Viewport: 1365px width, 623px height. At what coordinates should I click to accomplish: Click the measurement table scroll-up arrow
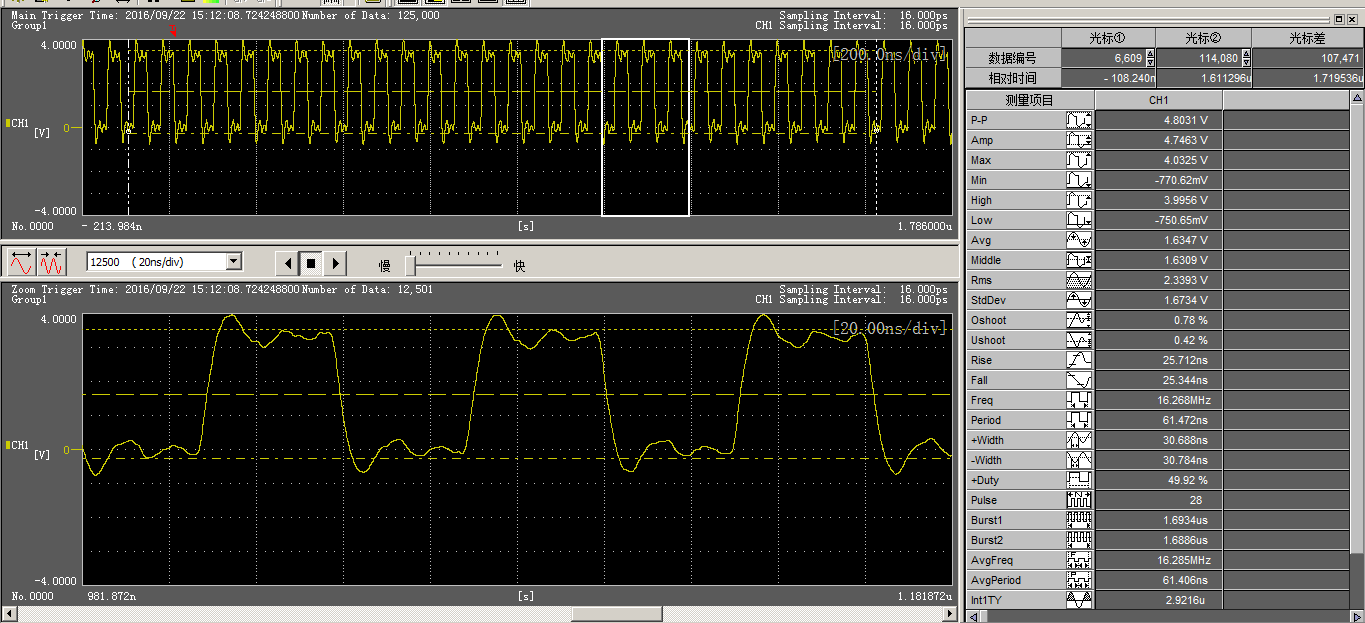point(1357,99)
